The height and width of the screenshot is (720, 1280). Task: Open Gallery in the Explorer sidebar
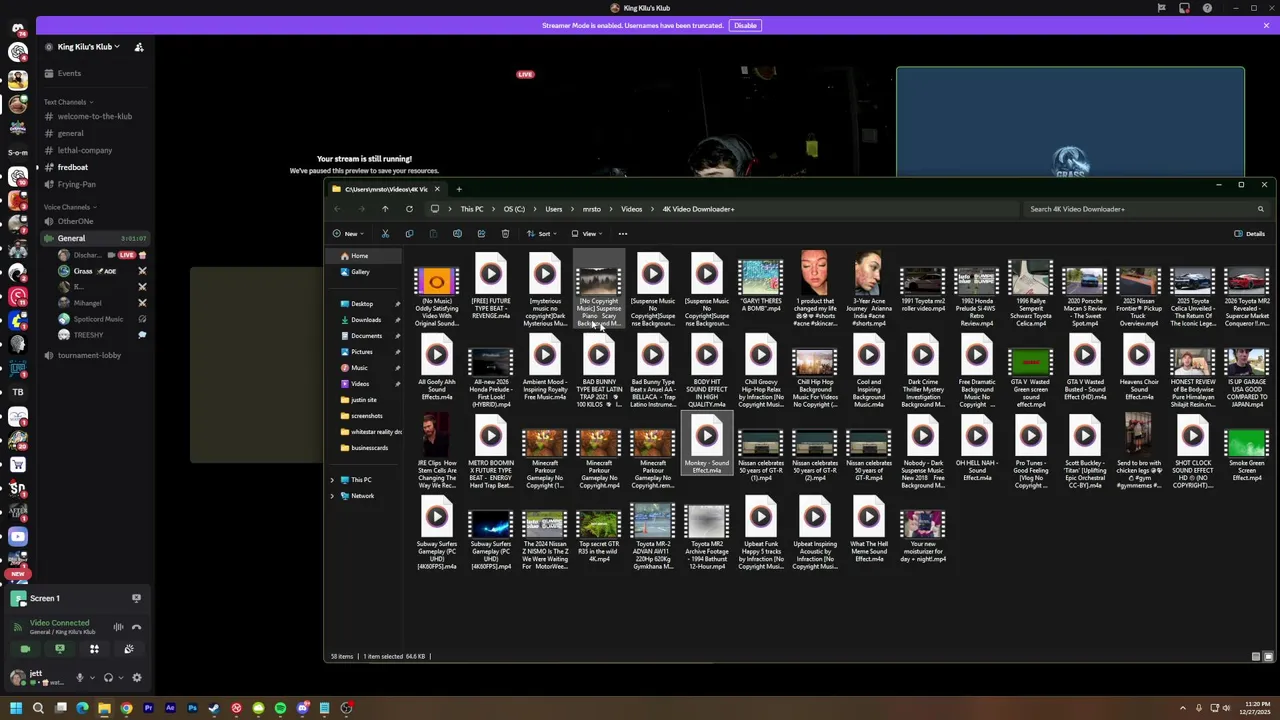tap(360, 272)
